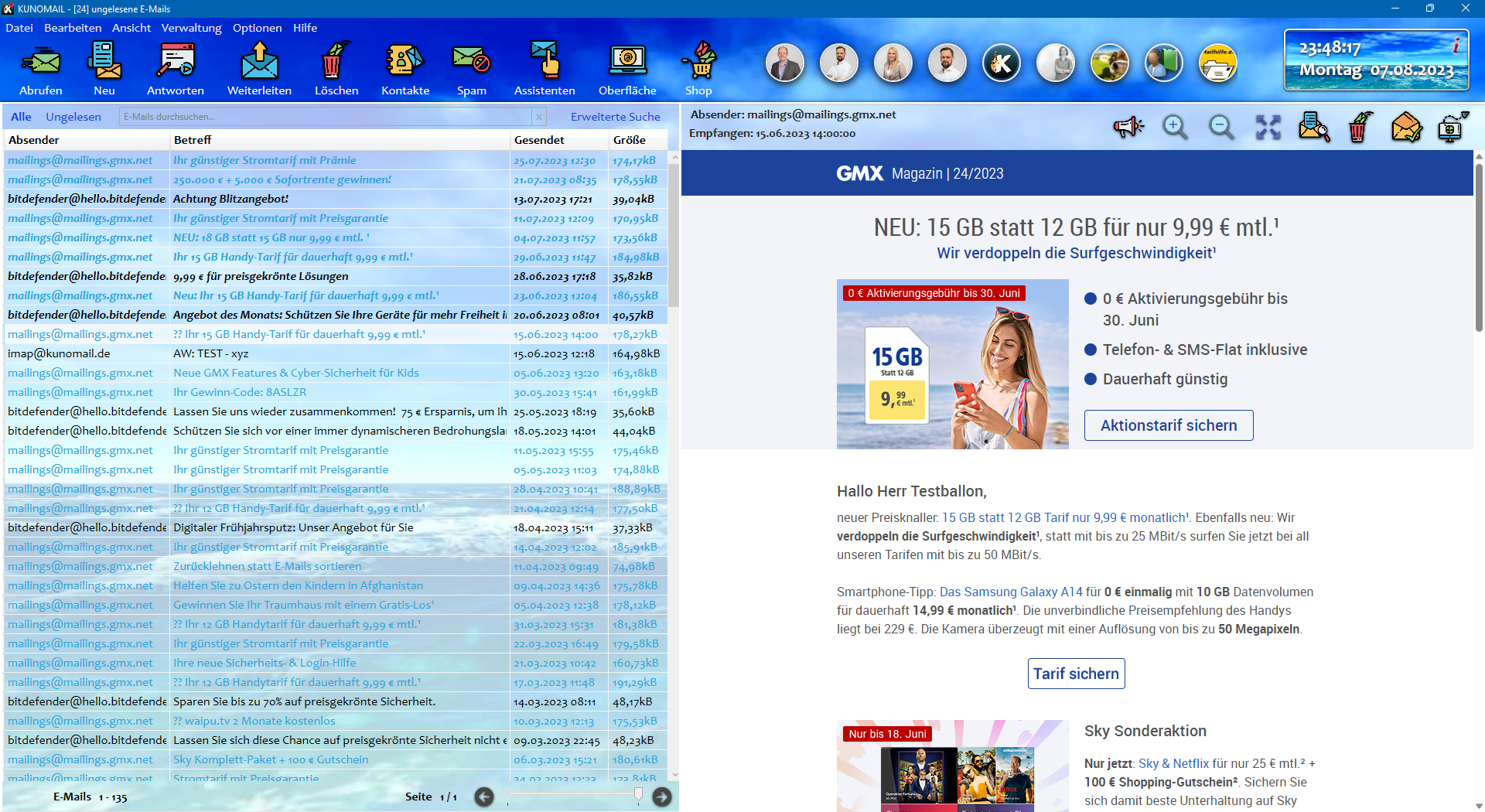Select 'Zurücklehnen statt E-Mails sortieren' email

pos(336,566)
